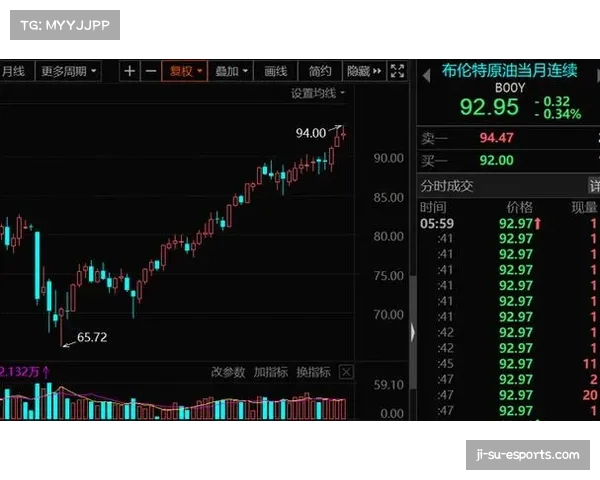
Task: Click the 隐藏 hide panel arrows
Action: (364, 71)
